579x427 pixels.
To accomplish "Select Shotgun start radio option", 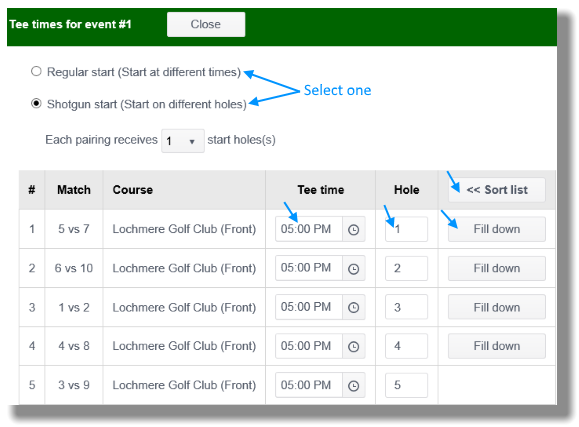I will click(x=36, y=103).
